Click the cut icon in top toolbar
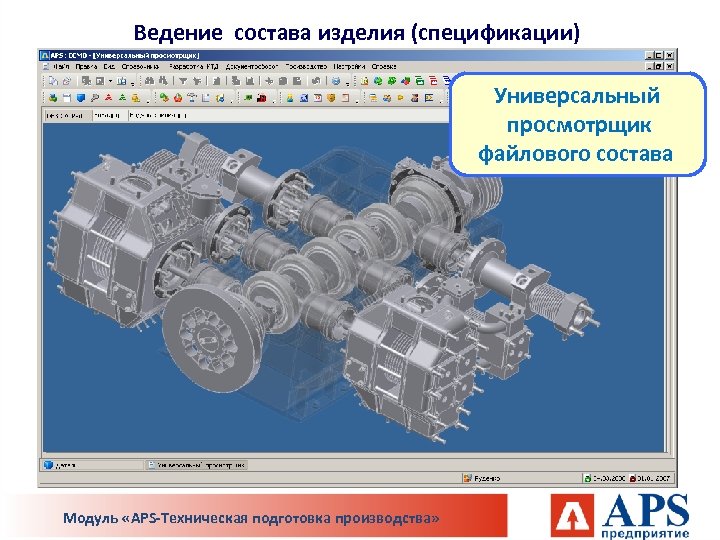This screenshot has width=720, height=540. pos(269,81)
